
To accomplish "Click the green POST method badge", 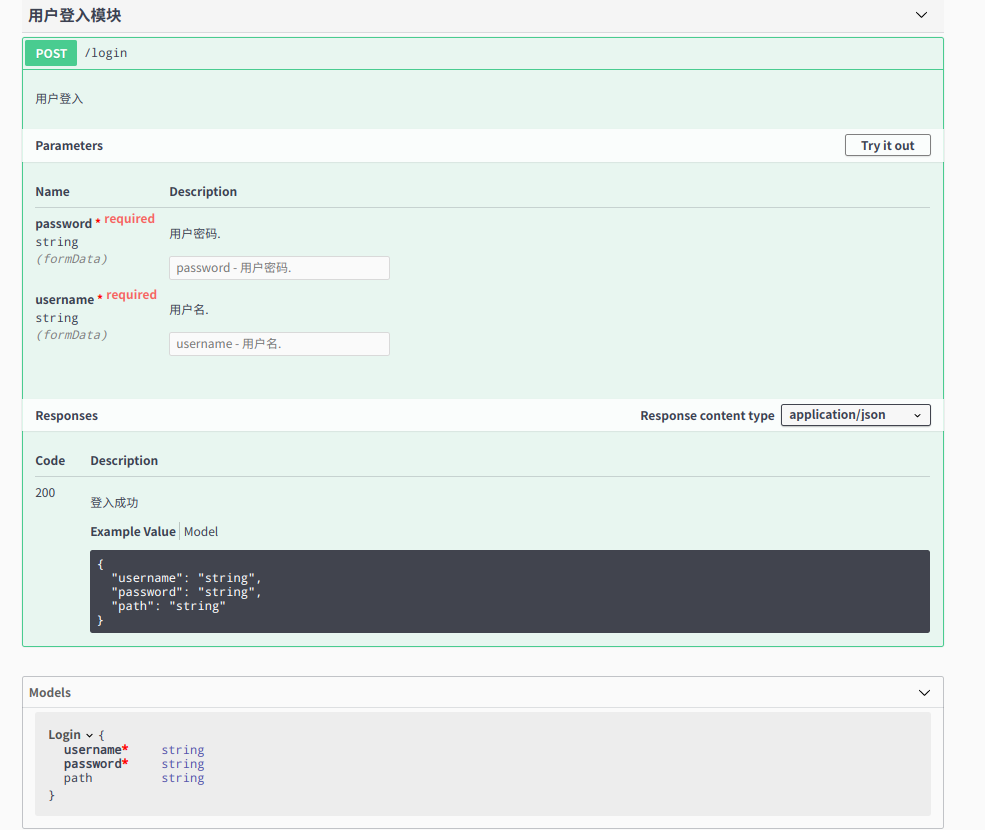I will click(50, 53).
